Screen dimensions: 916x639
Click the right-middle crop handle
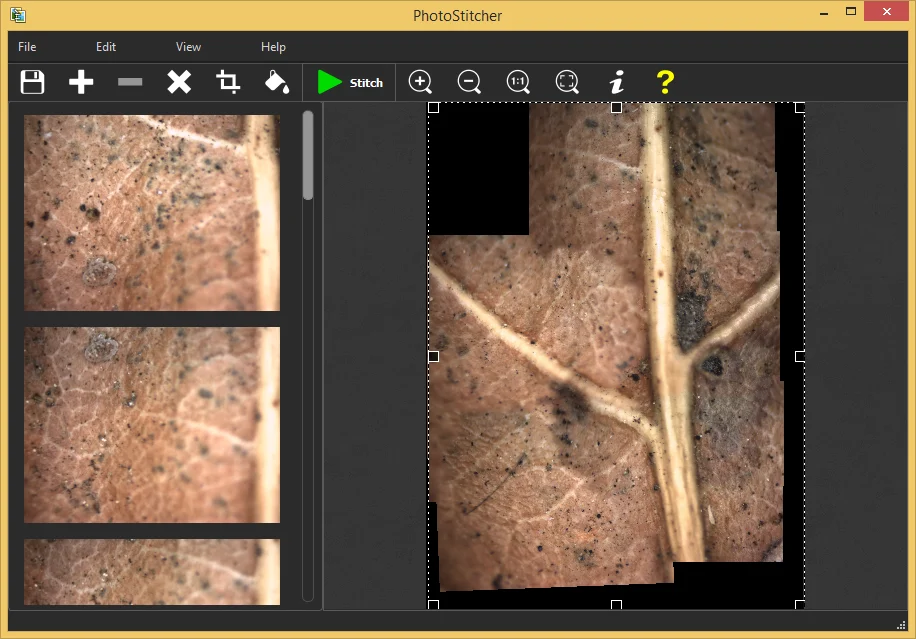[x=800, y=356]
